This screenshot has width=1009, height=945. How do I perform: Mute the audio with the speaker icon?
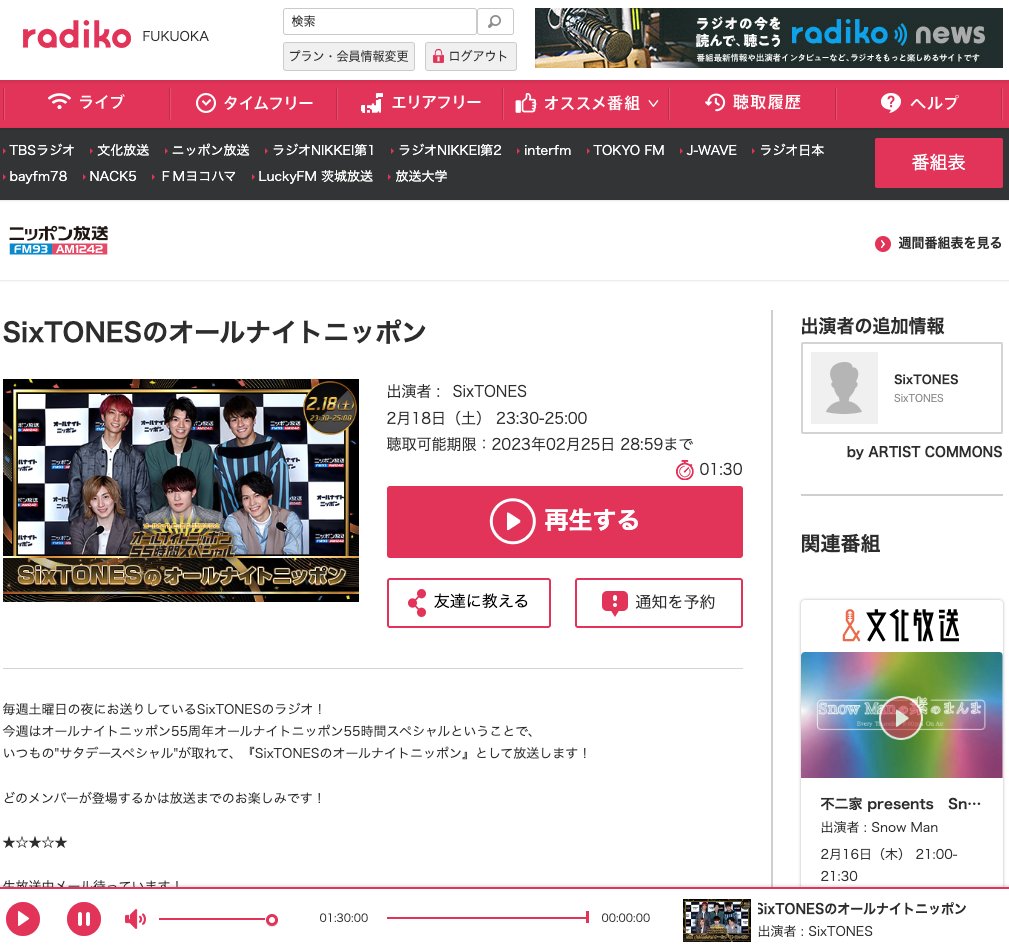pyautogui.click(x=135, y=919)
